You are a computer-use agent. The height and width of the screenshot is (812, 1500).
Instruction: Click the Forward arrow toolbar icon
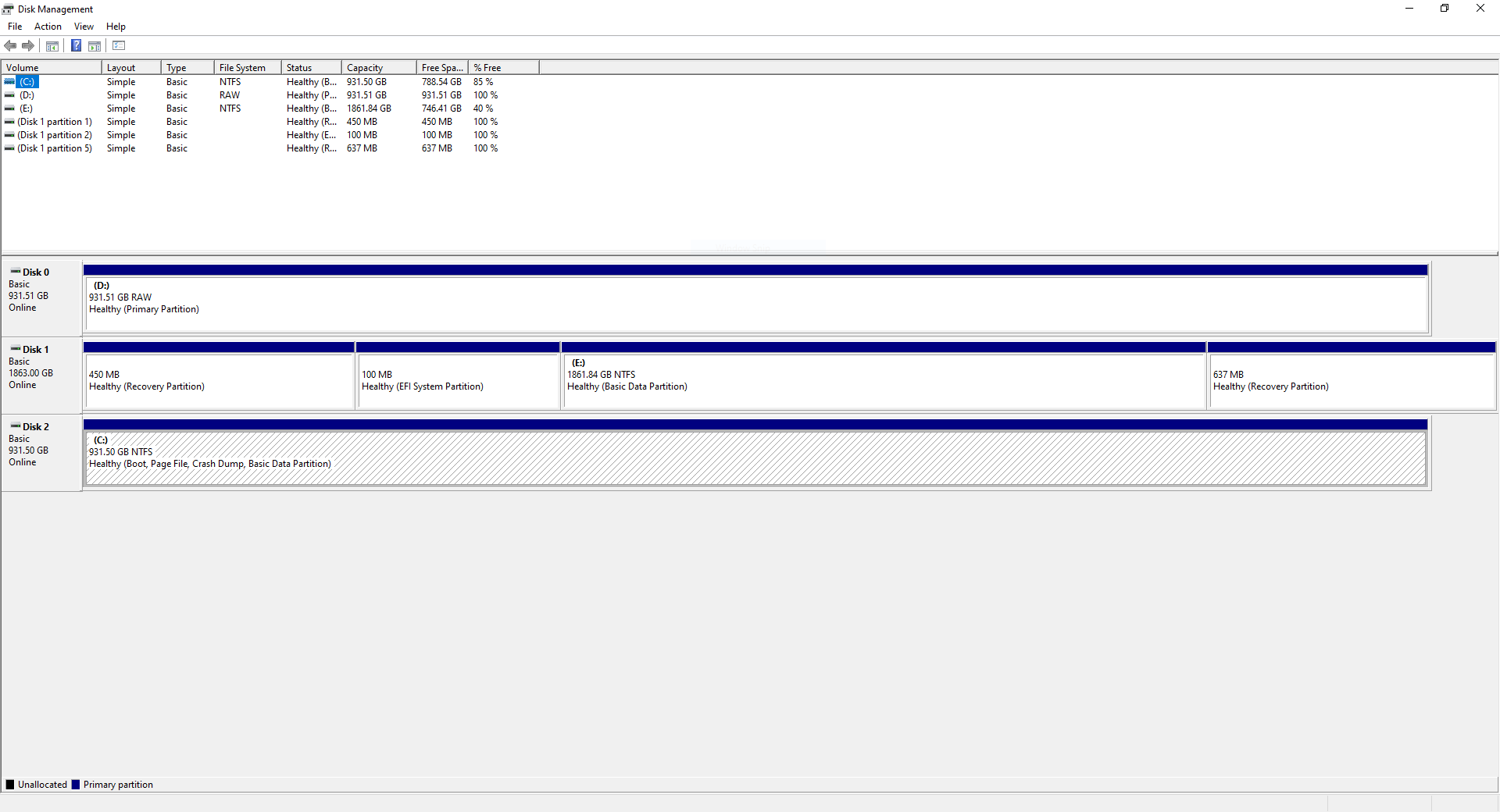click(x=28, y=46)
